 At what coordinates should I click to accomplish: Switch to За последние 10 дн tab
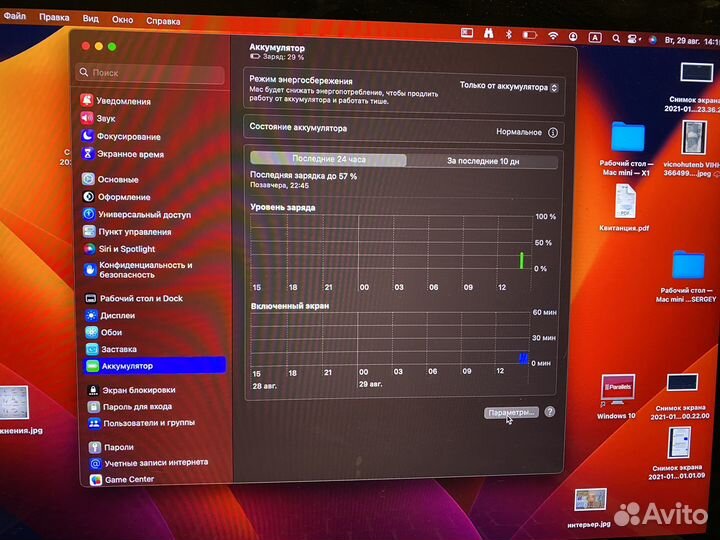[x=482, y=160]
